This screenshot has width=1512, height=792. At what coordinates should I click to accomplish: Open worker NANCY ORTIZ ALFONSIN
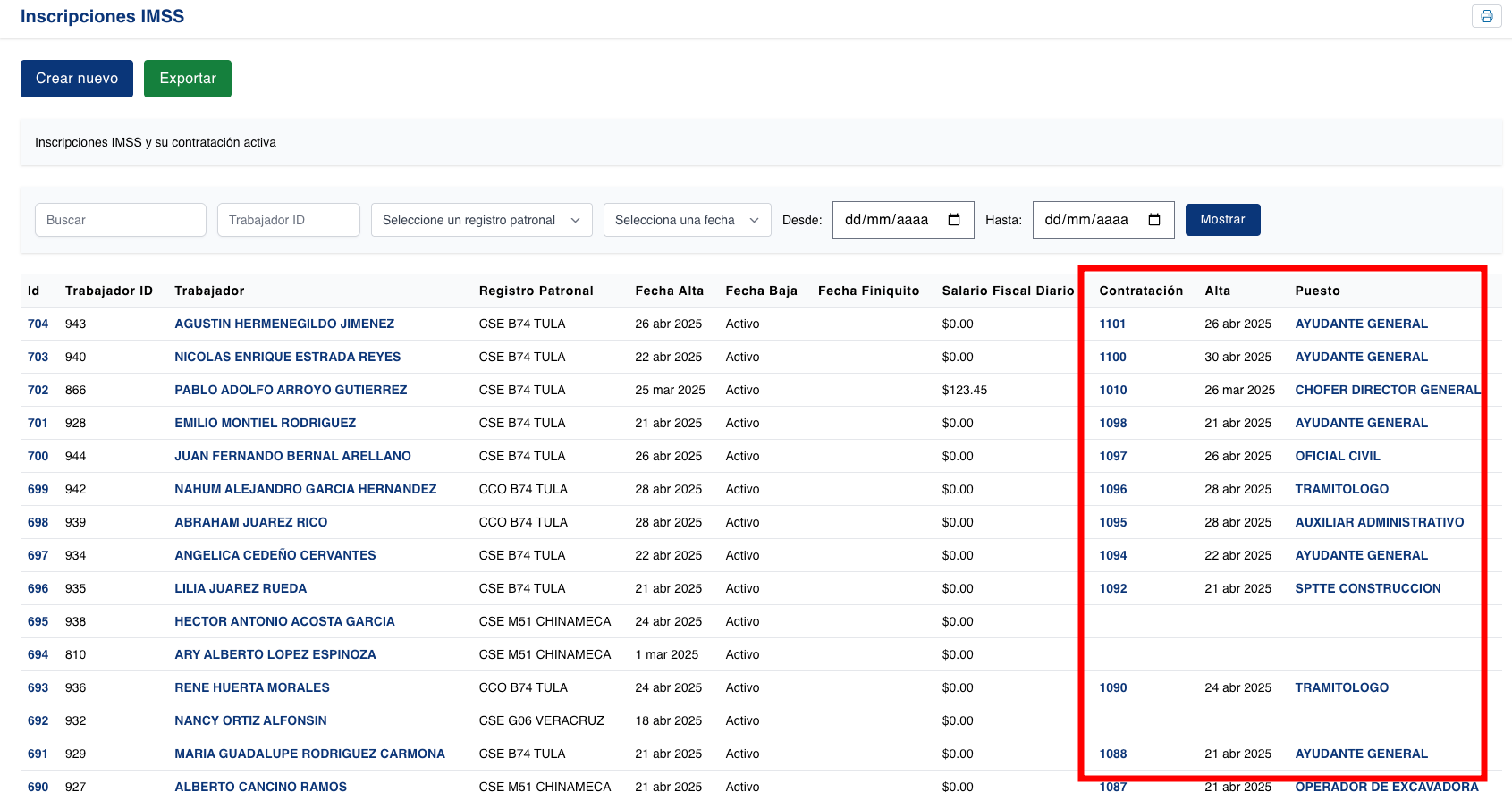[x=250, y=720]
